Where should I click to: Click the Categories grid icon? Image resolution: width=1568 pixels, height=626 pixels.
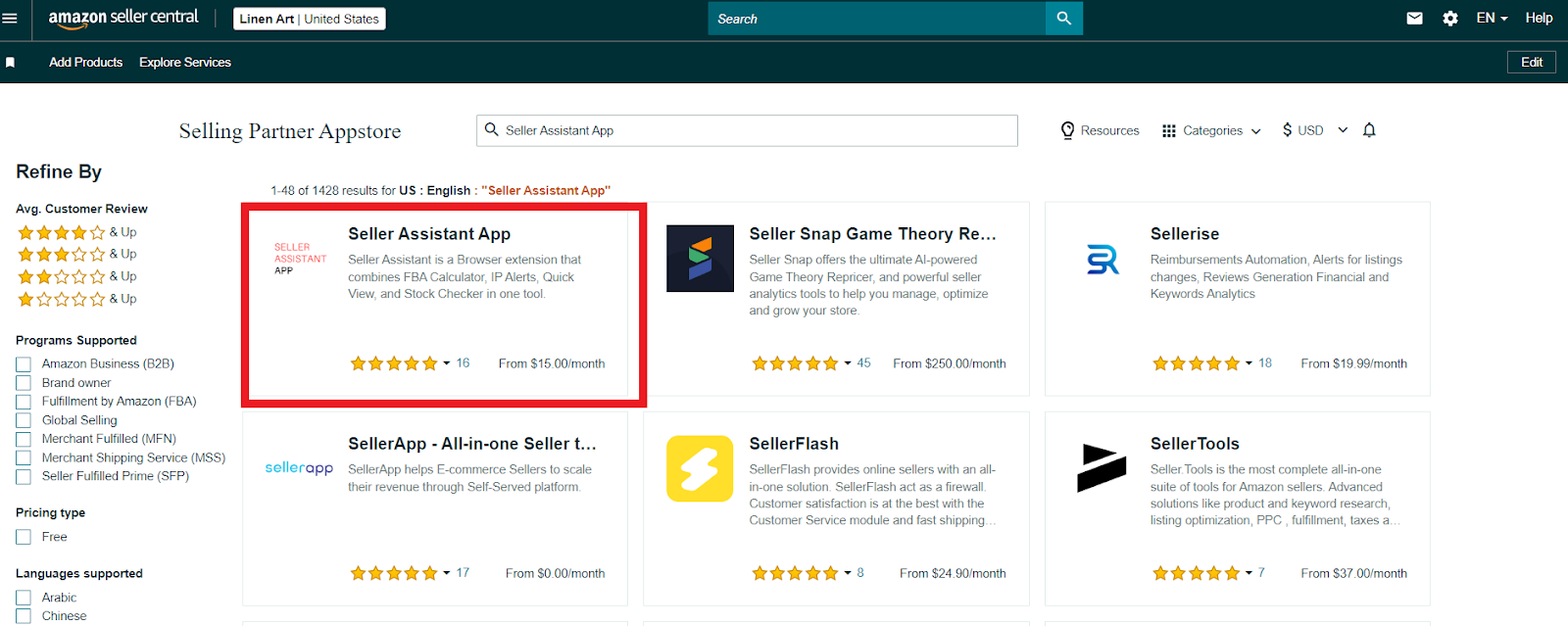[1168, 130]
